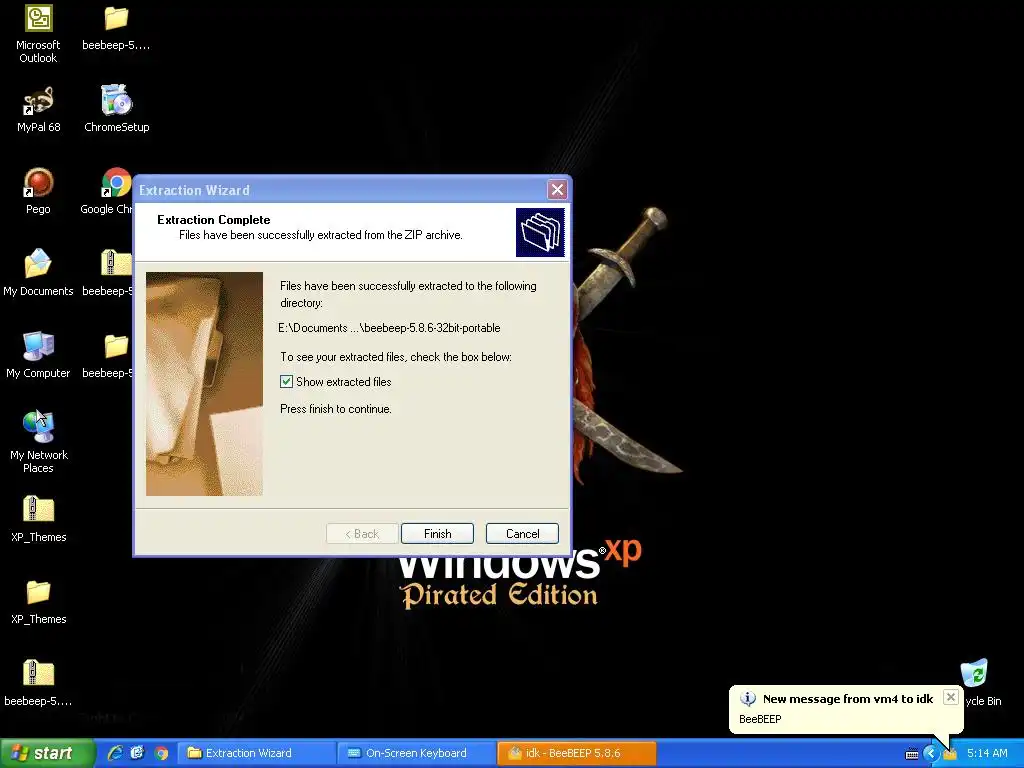Switch to idk - BeeBEEP 5.8.6 taskbar button
The width and height of the screenshot is (1024, 768).
click(577, 753)
